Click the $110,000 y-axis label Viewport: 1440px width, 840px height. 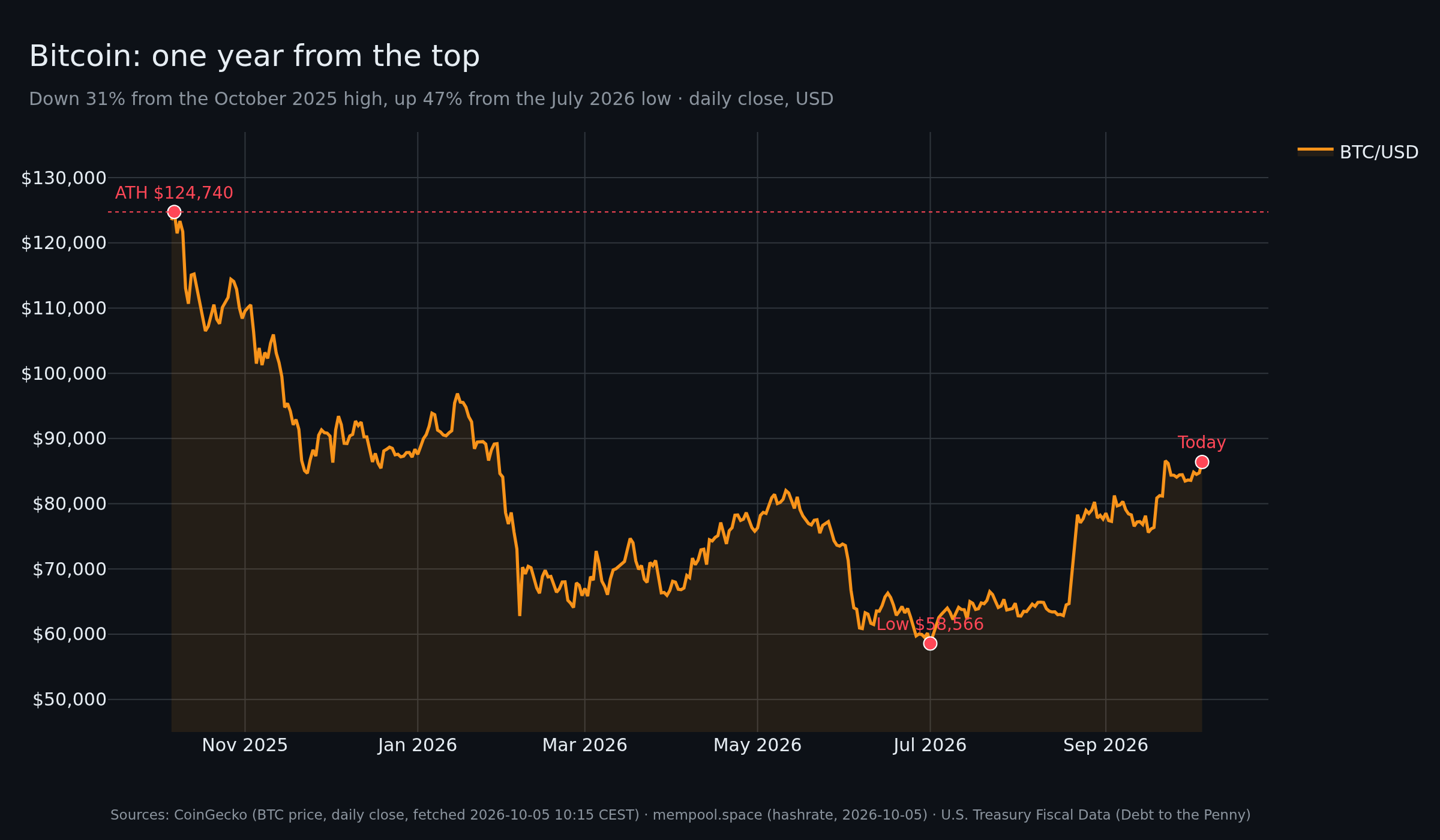pyautogui.click(x=64, y=308)
